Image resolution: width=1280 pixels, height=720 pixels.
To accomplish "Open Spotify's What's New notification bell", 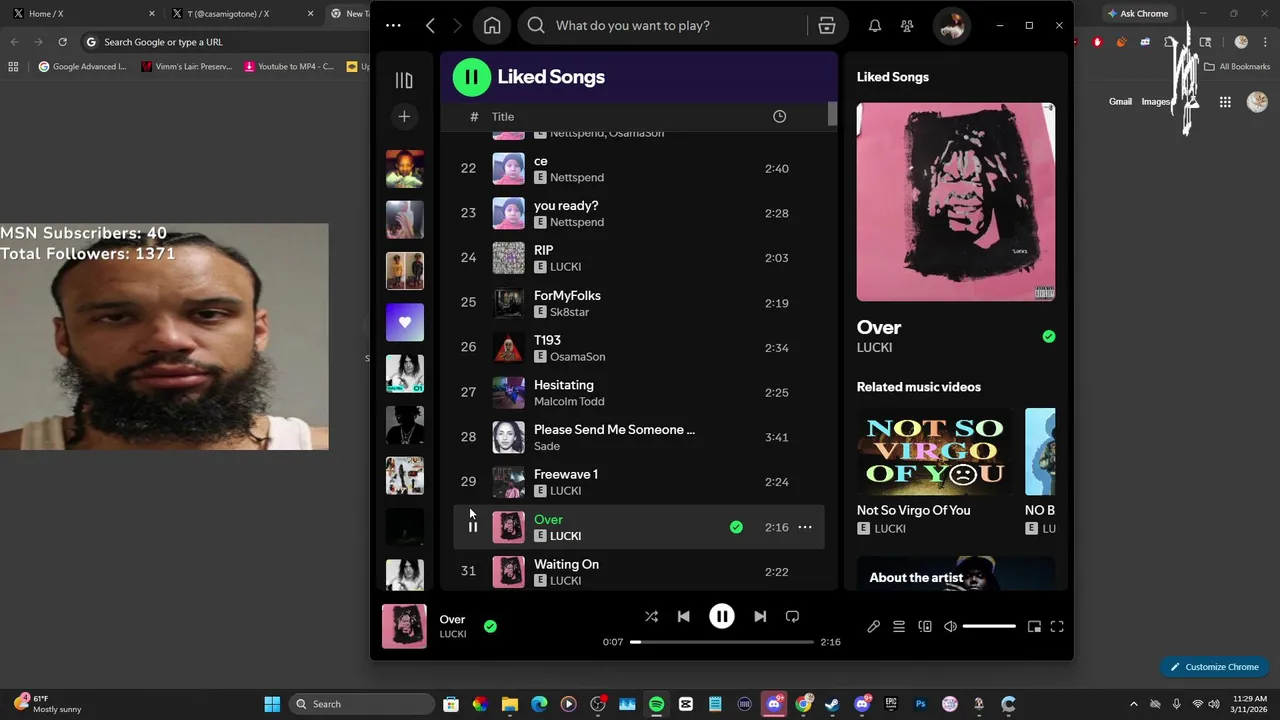I will (x=875, y=26).
